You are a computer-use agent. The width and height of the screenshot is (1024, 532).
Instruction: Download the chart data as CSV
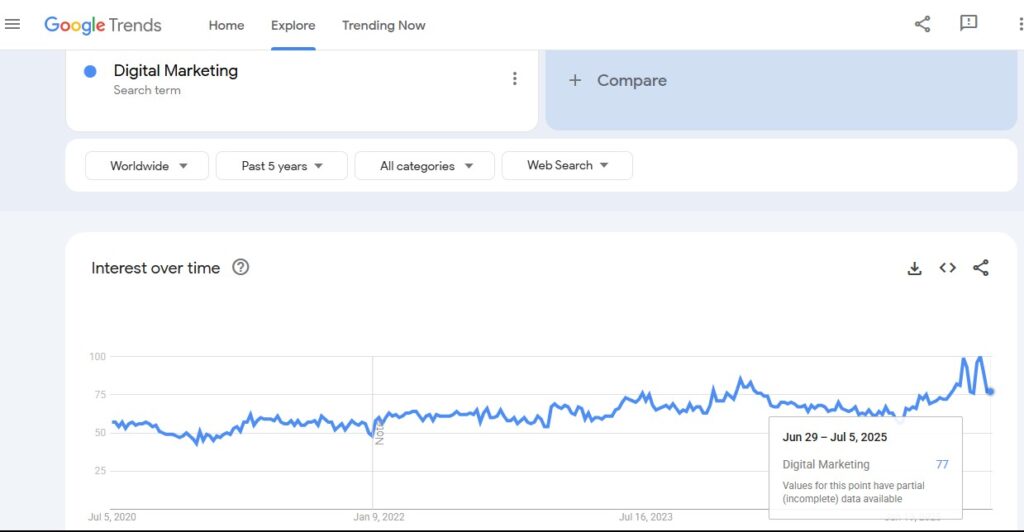click(914, 268)
